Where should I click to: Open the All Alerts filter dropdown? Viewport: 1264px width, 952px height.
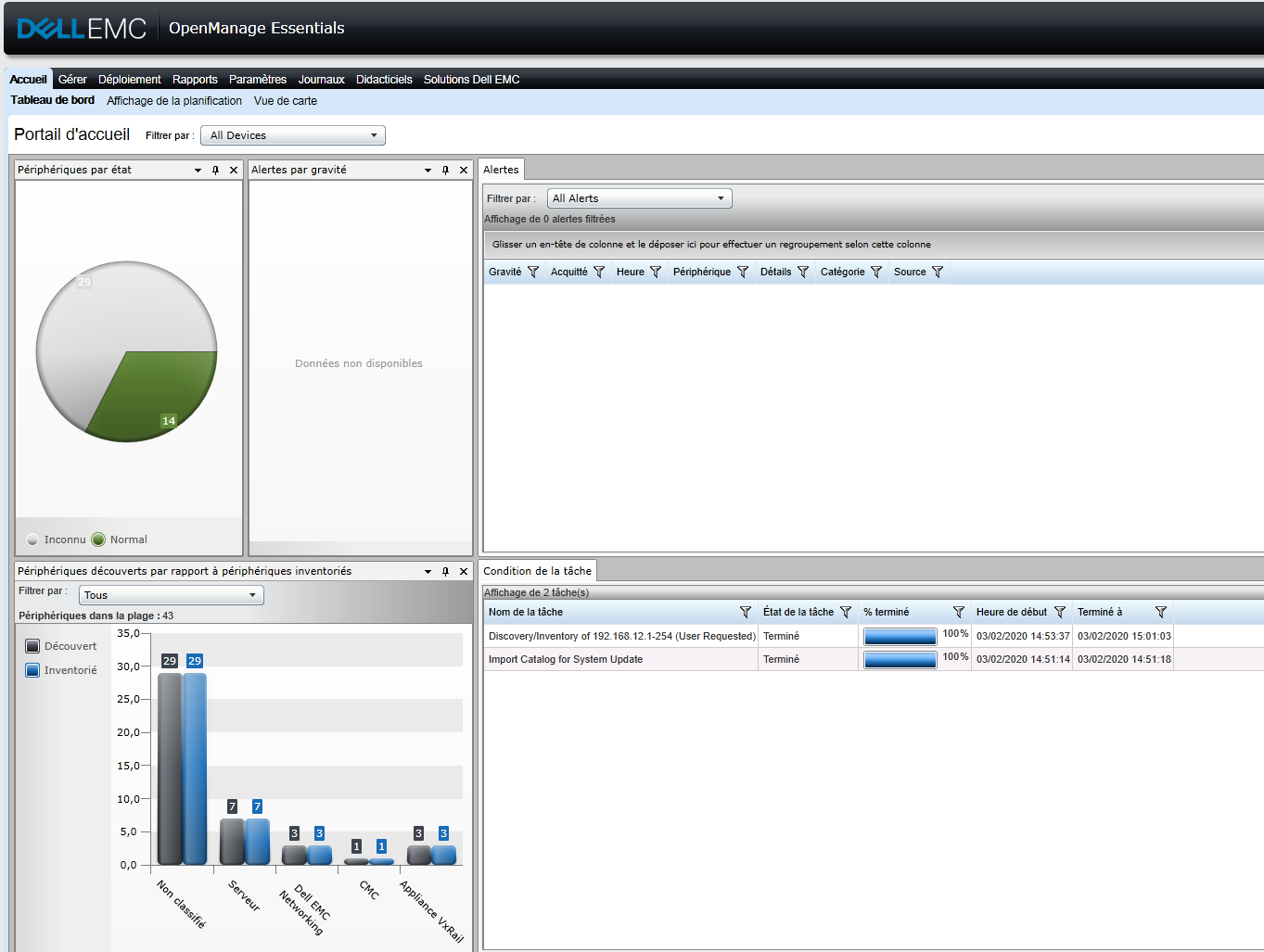click(639, 198)
